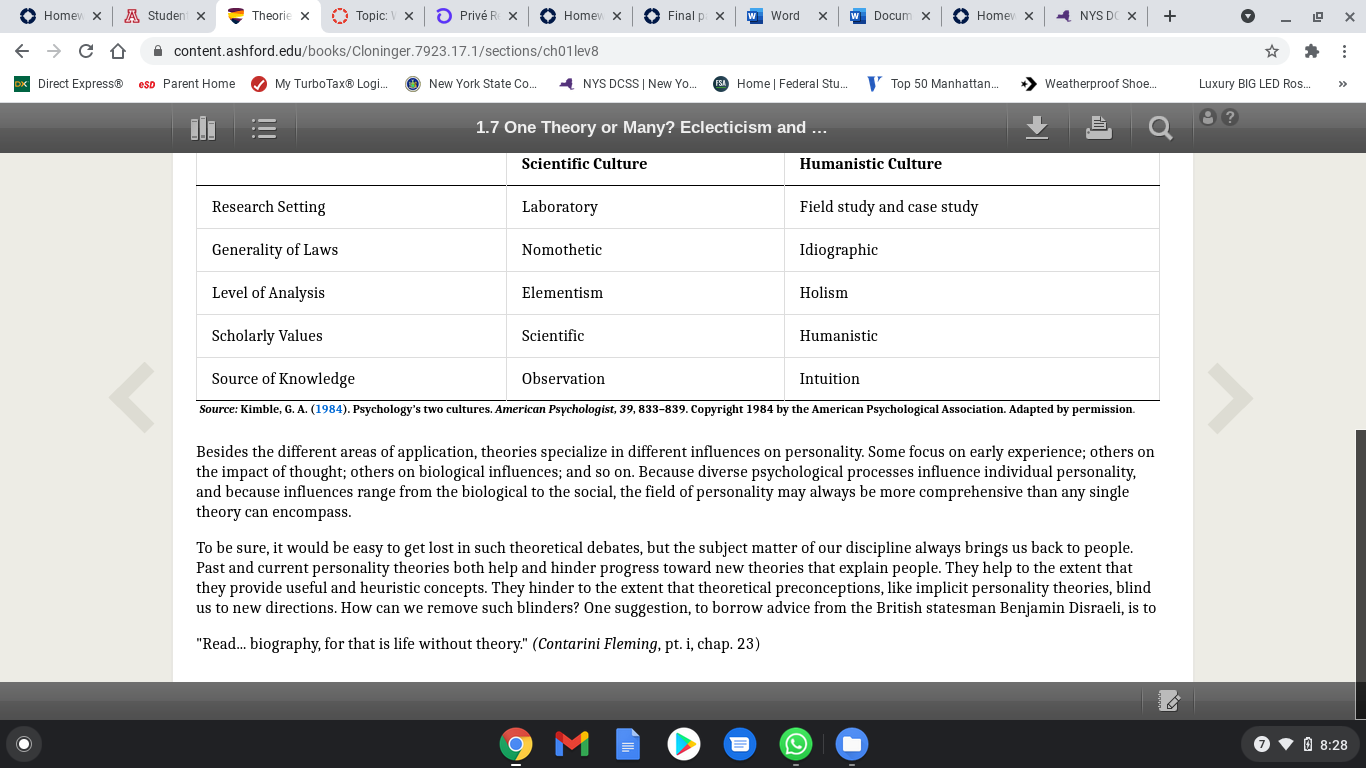Open My TurboTax Login bookmark
The width and height of the screenshot is (1366, 768).
(320, 84)
